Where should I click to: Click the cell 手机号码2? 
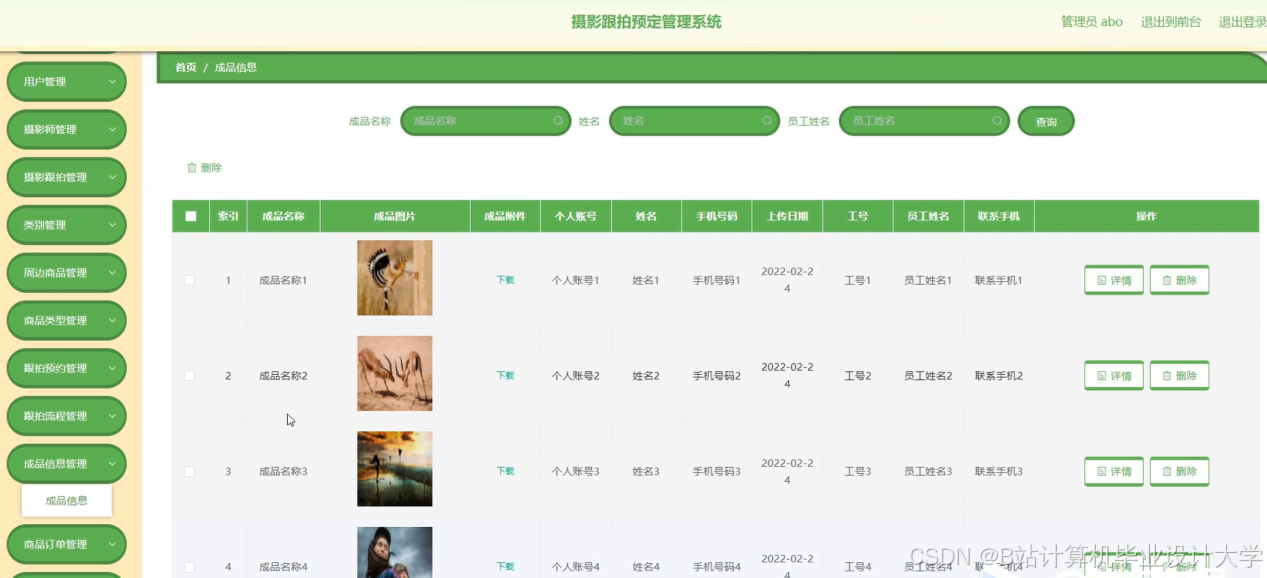[x=717, y=376]
